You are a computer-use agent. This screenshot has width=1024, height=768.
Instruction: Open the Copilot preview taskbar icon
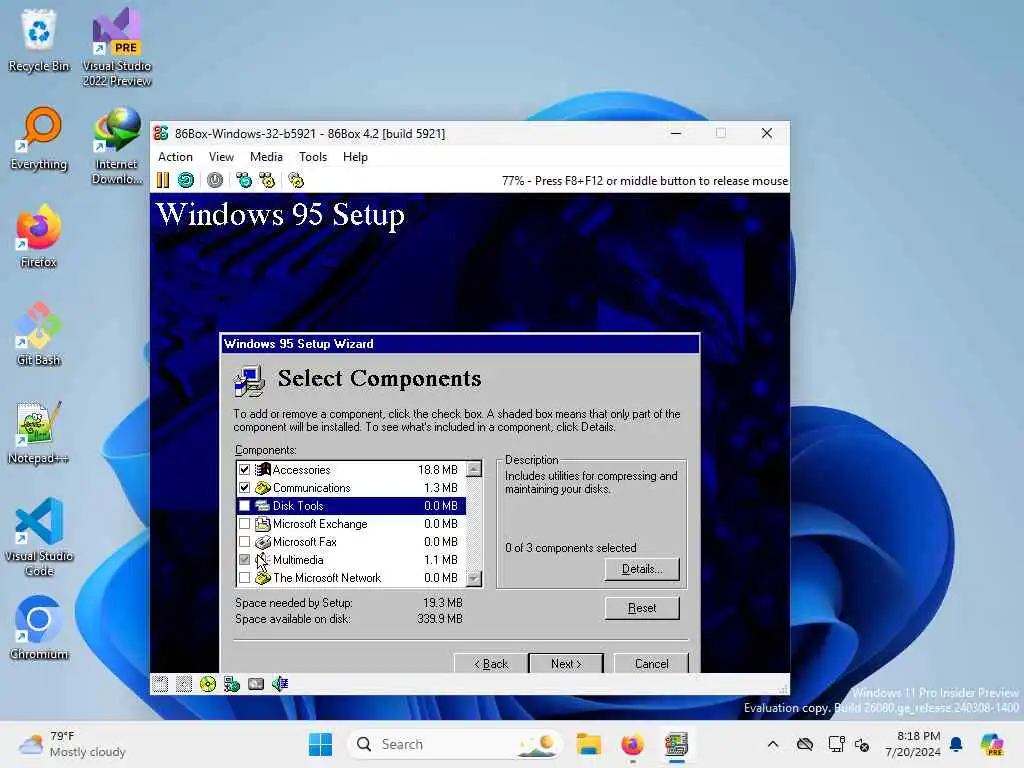[x=992, y=744]
